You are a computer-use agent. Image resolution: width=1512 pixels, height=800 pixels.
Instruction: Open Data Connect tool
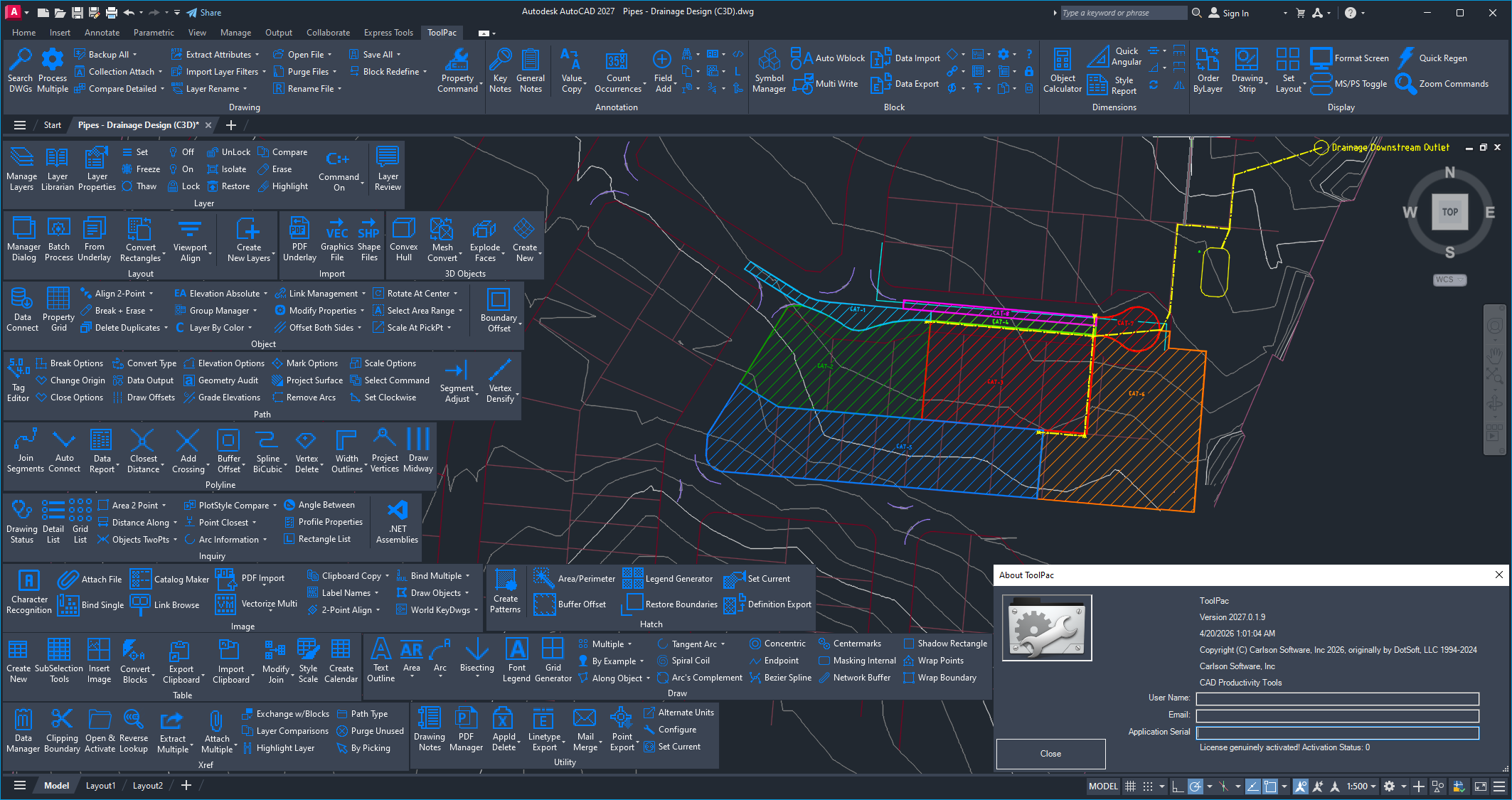(22, 309)
